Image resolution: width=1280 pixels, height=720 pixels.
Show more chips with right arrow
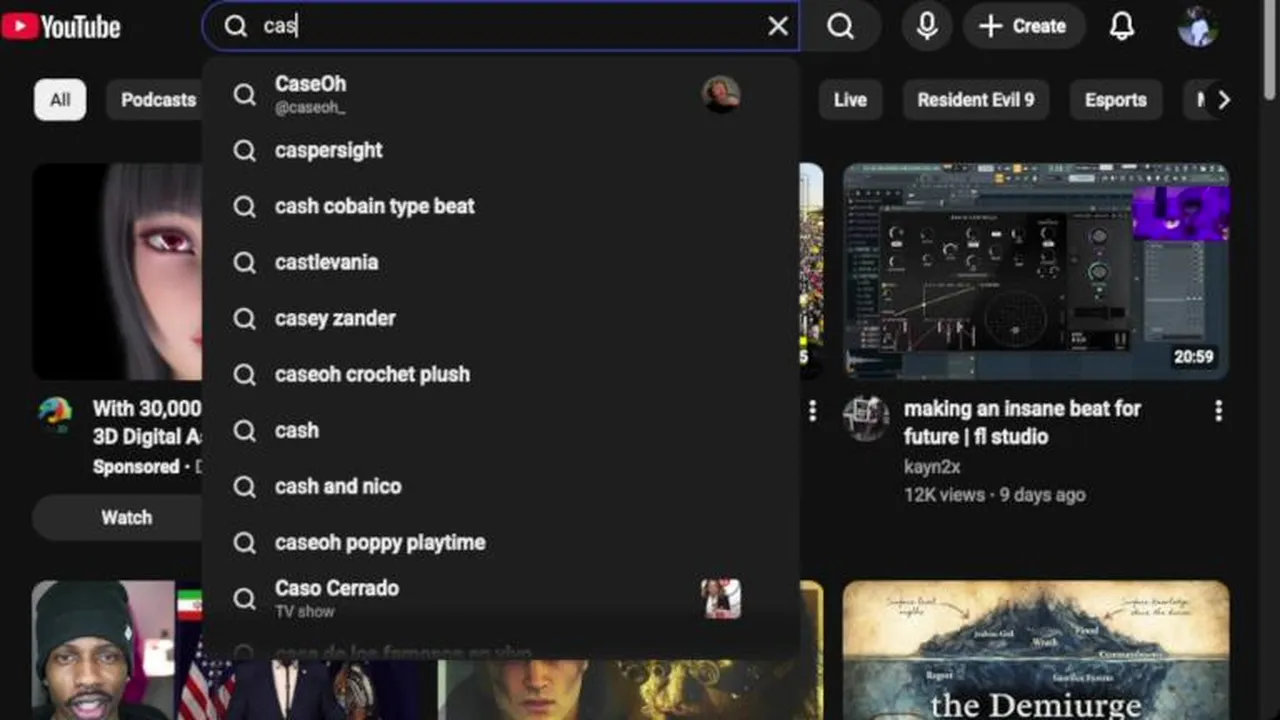[x=1223, y=100]
